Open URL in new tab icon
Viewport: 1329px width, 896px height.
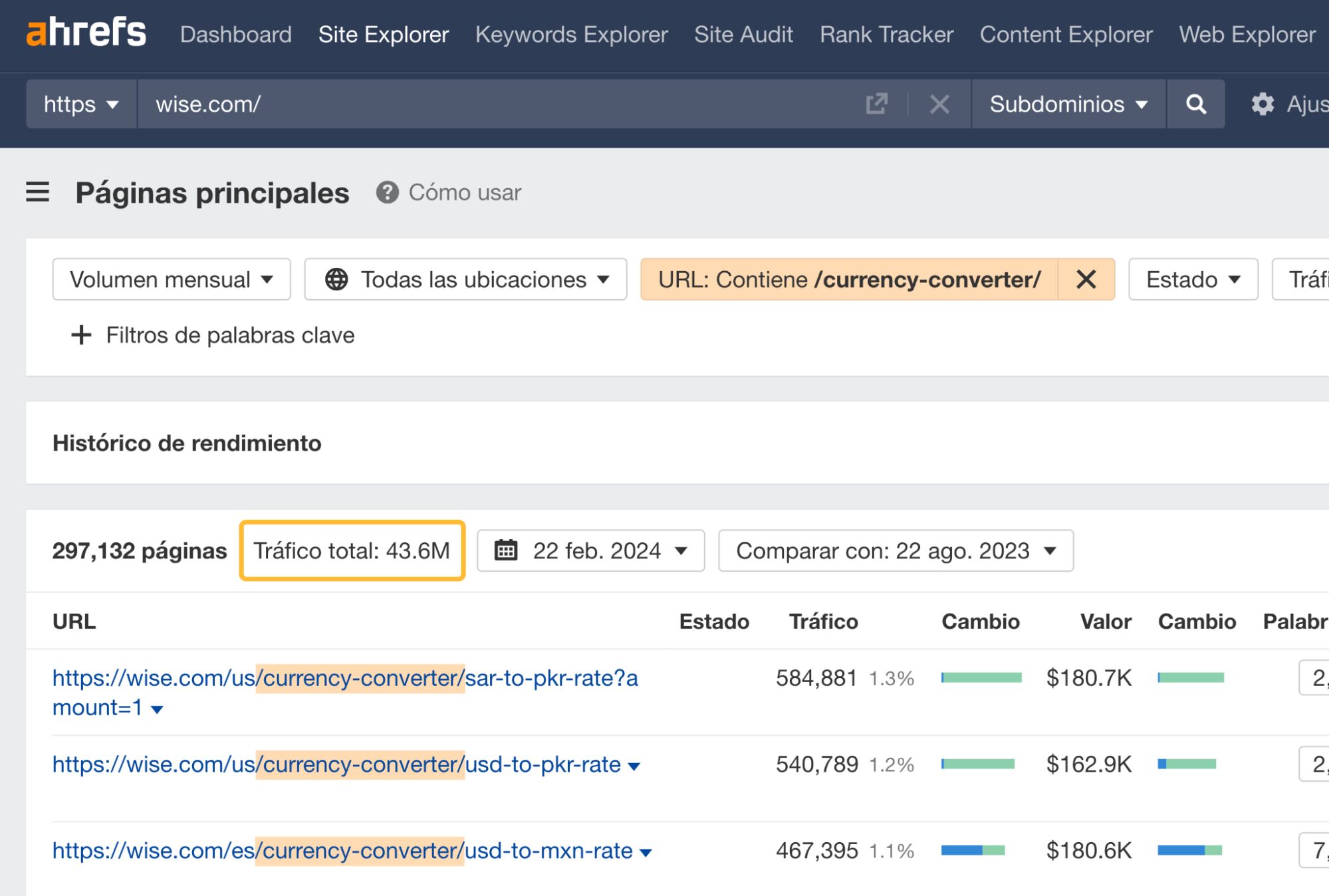tap(876, 104)
